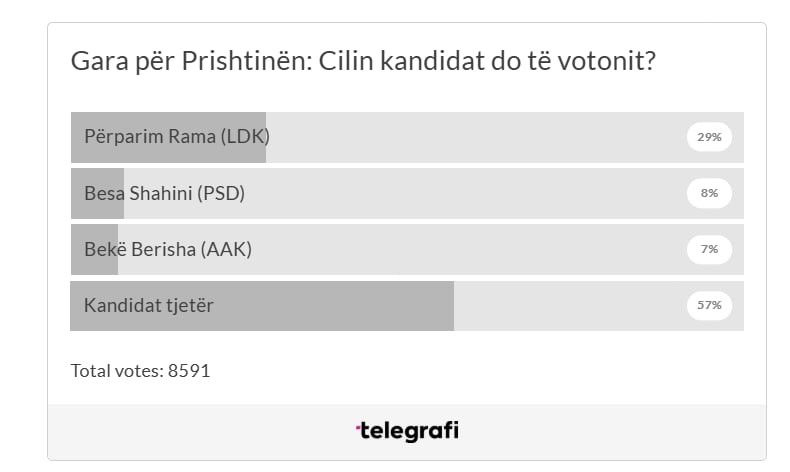Click the unfilled part of Përparim Rama's bar

[x=470, y=137]
